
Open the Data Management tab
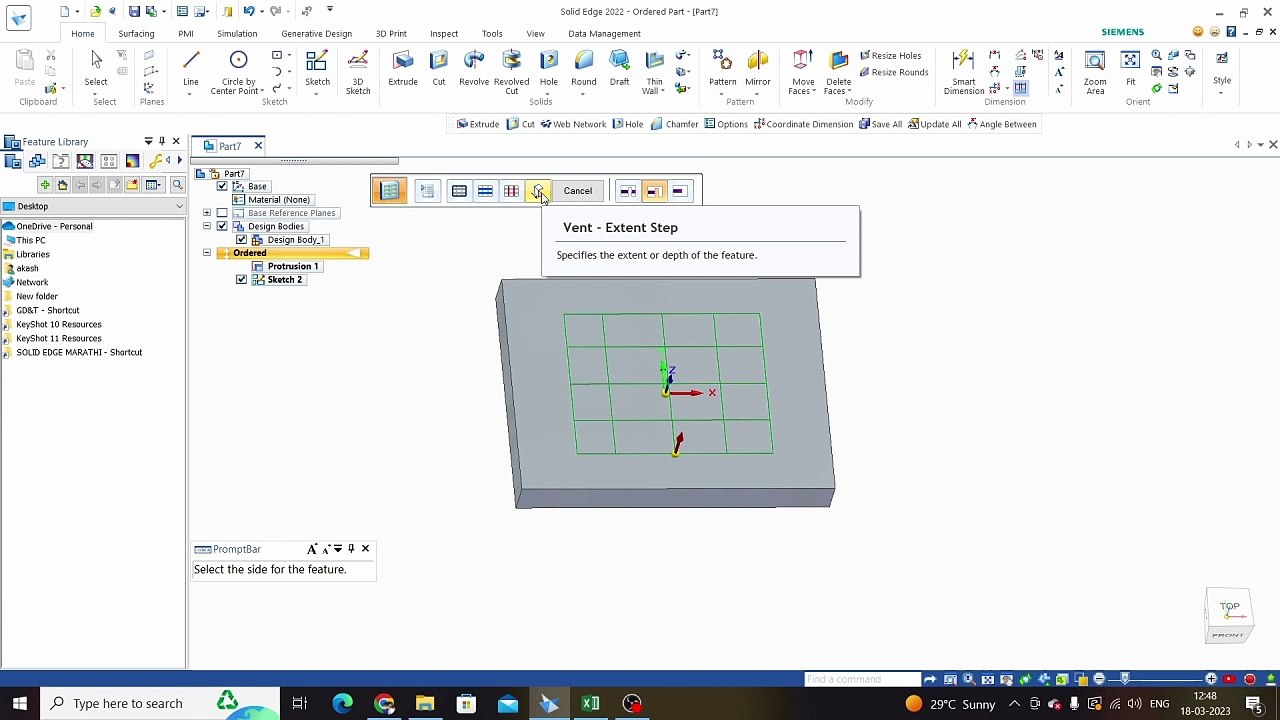tap(604, 34)
